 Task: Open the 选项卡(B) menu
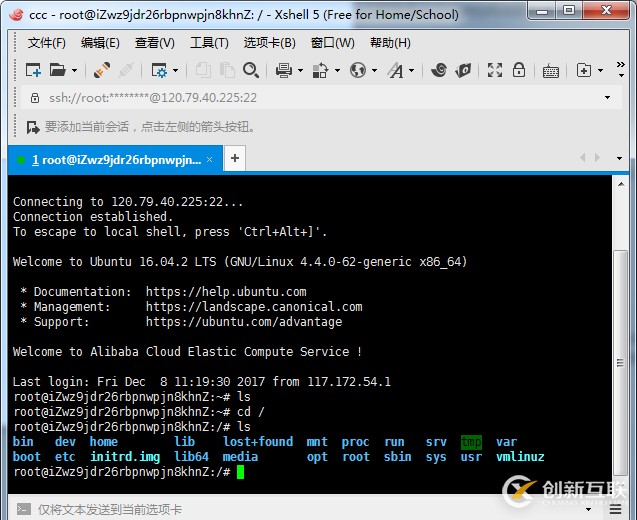270,43
